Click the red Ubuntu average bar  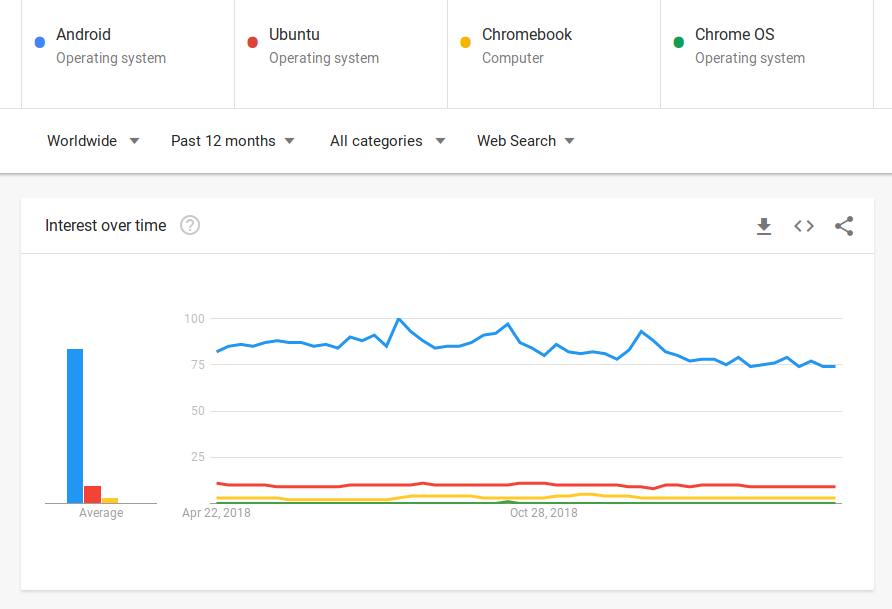tap(93, 492)
